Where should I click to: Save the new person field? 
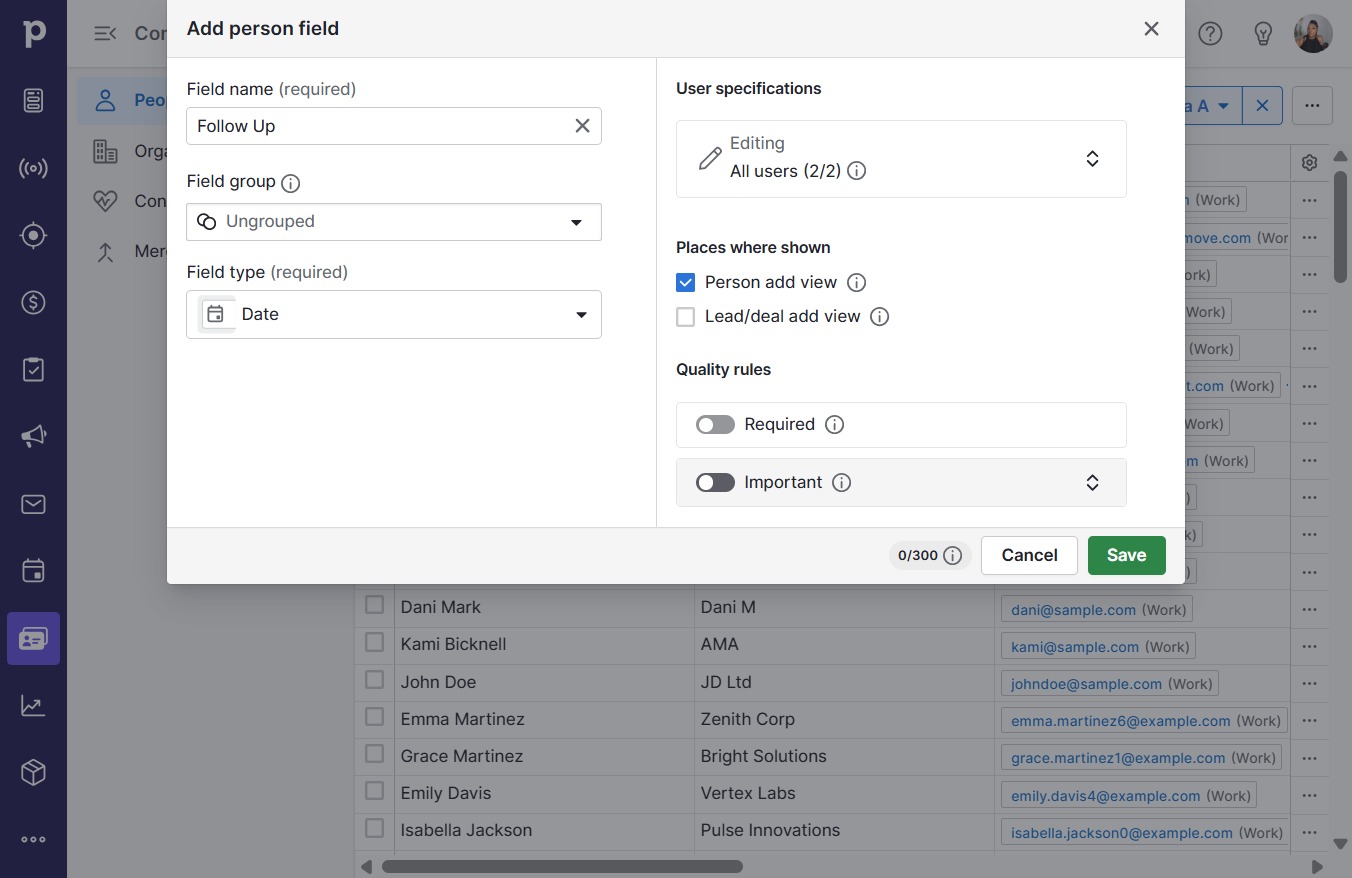coord(1126,556)
